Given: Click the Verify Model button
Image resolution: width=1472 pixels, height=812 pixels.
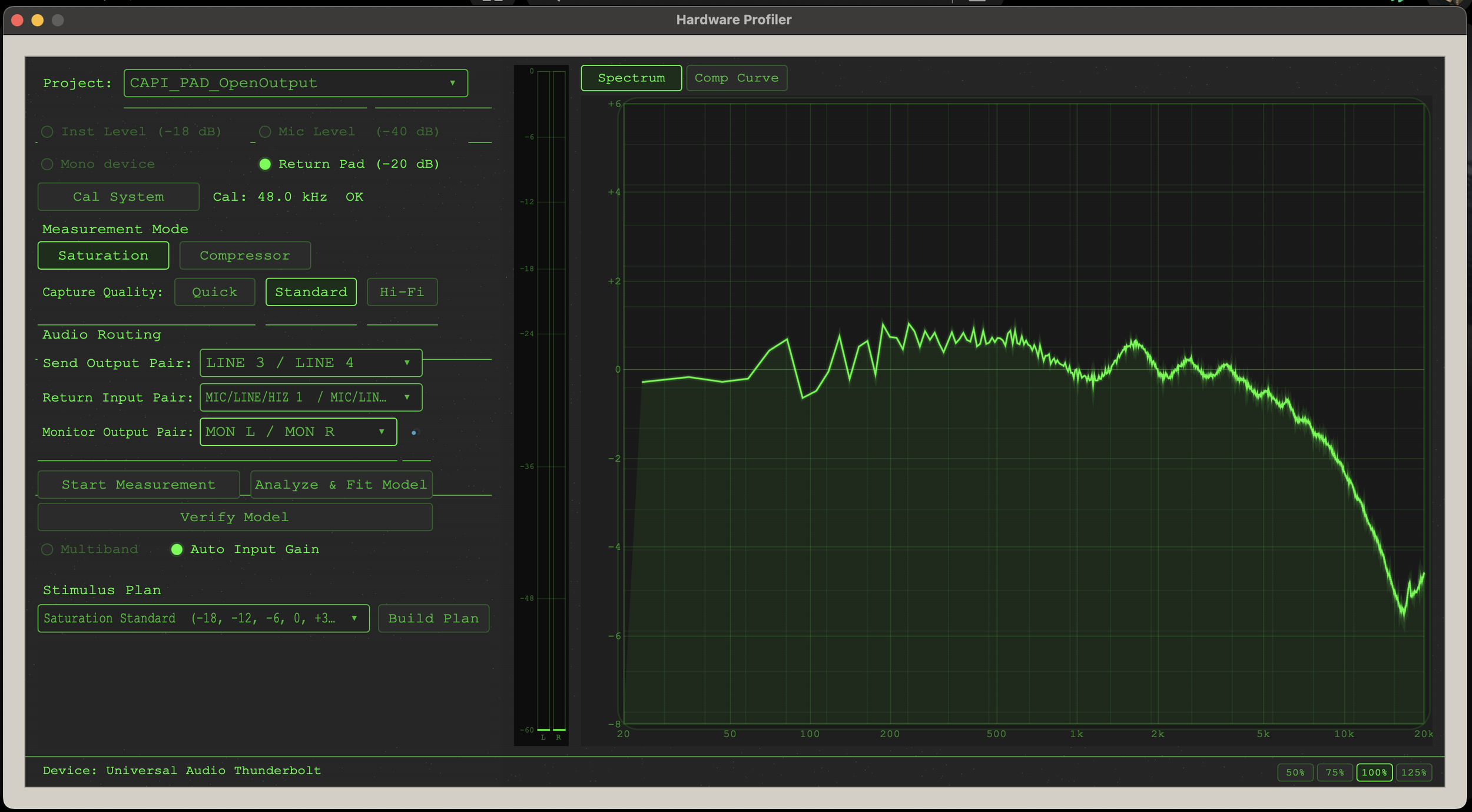Looking at the screenshot, I should tap(235, 517).
